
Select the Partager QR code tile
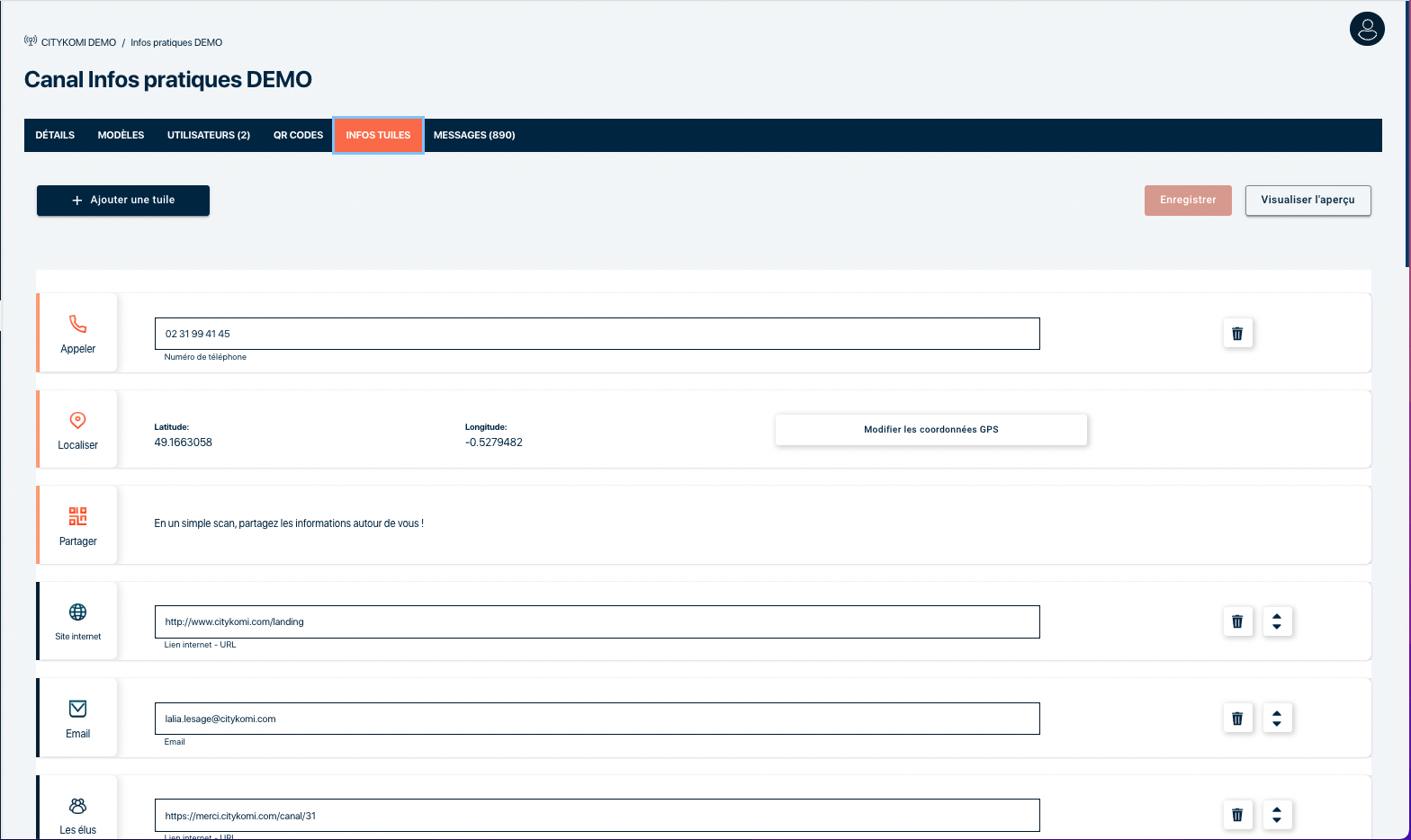click(78, 525)
